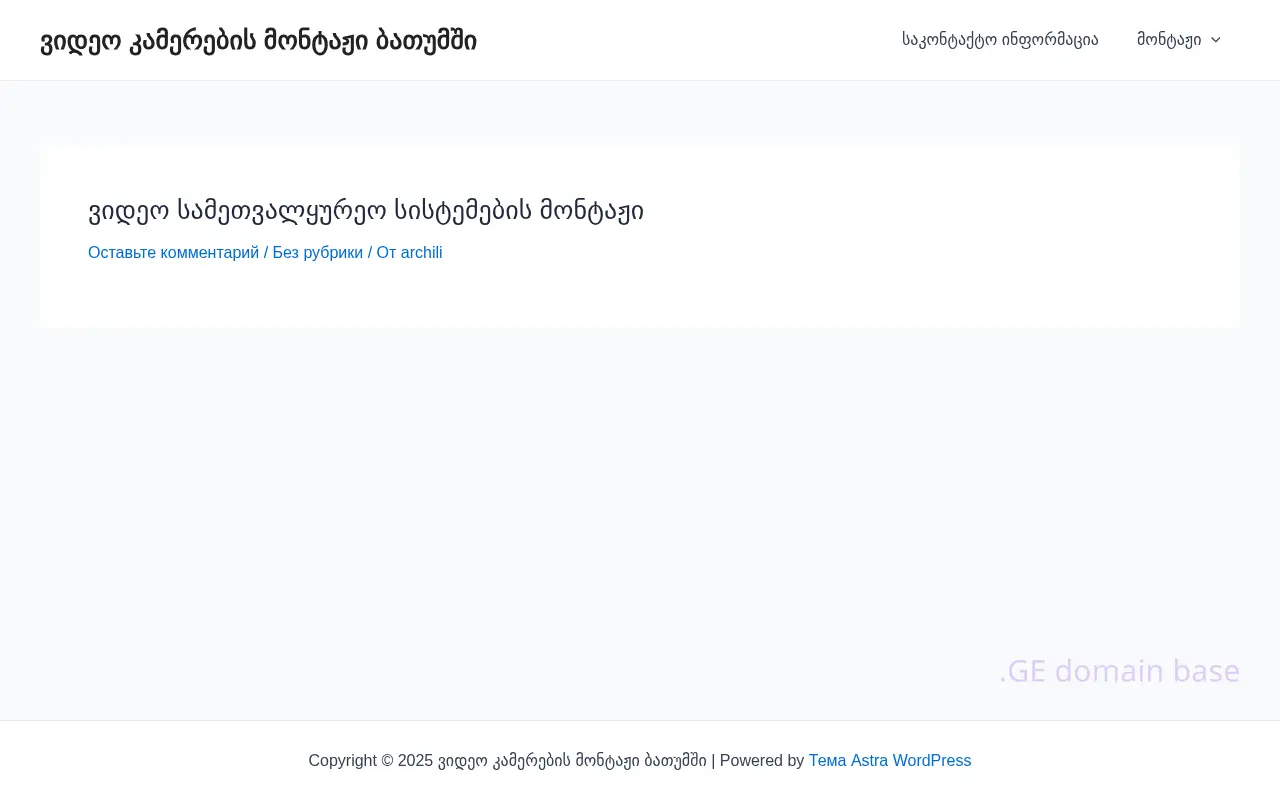
Task: Click the copyright text in the footer
Action: 500,760
